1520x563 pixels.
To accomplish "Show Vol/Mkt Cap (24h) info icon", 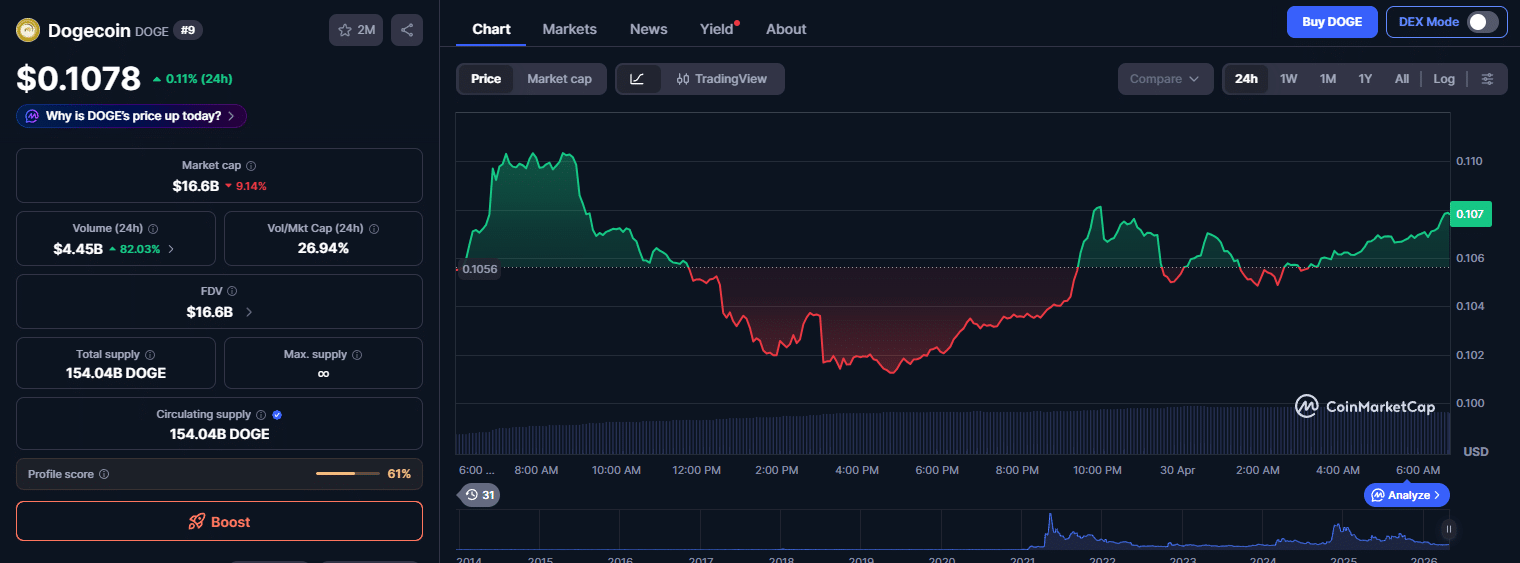I will [x=374, y=228].
